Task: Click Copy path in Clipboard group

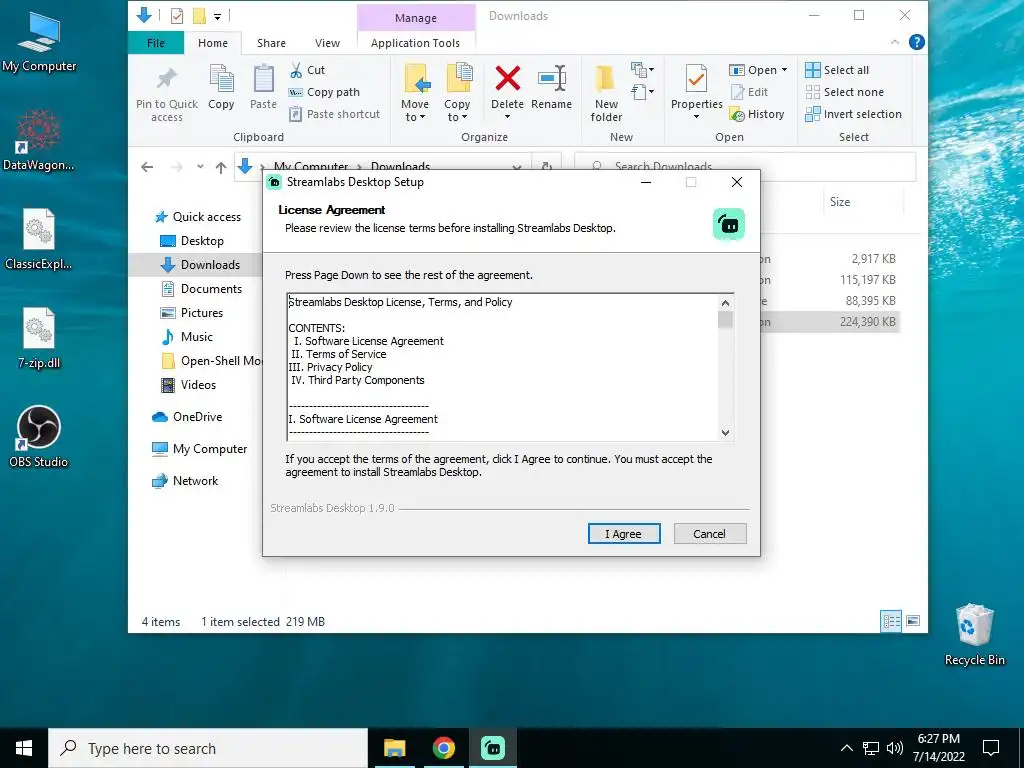Action: point(325,92)
